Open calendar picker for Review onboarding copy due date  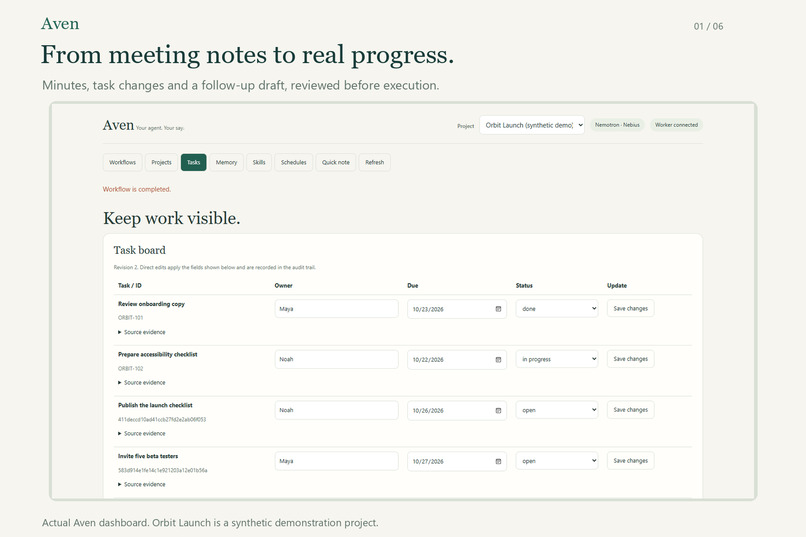click(x=498, y=309)
